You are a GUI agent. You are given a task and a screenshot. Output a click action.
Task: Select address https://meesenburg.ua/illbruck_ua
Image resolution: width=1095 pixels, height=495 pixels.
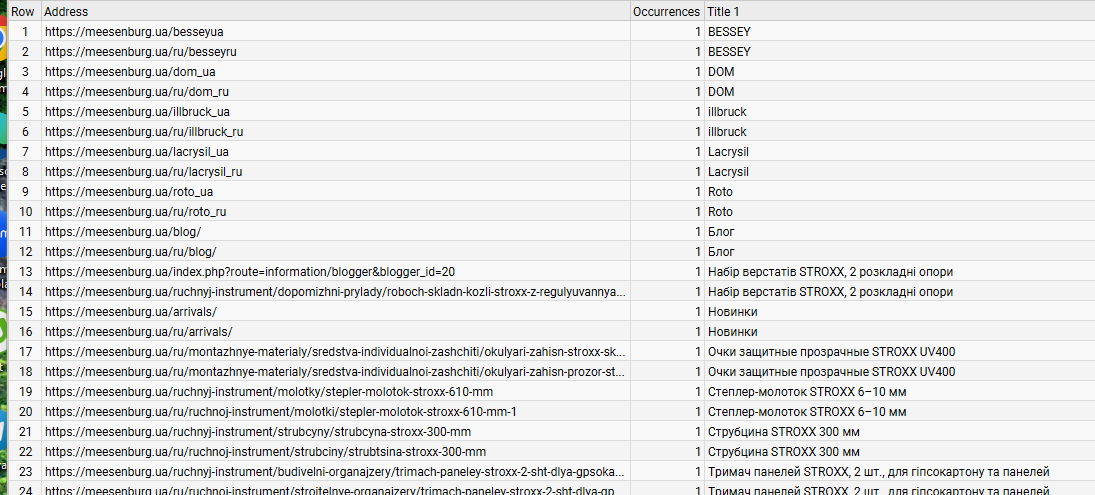(x=137, y=112)
